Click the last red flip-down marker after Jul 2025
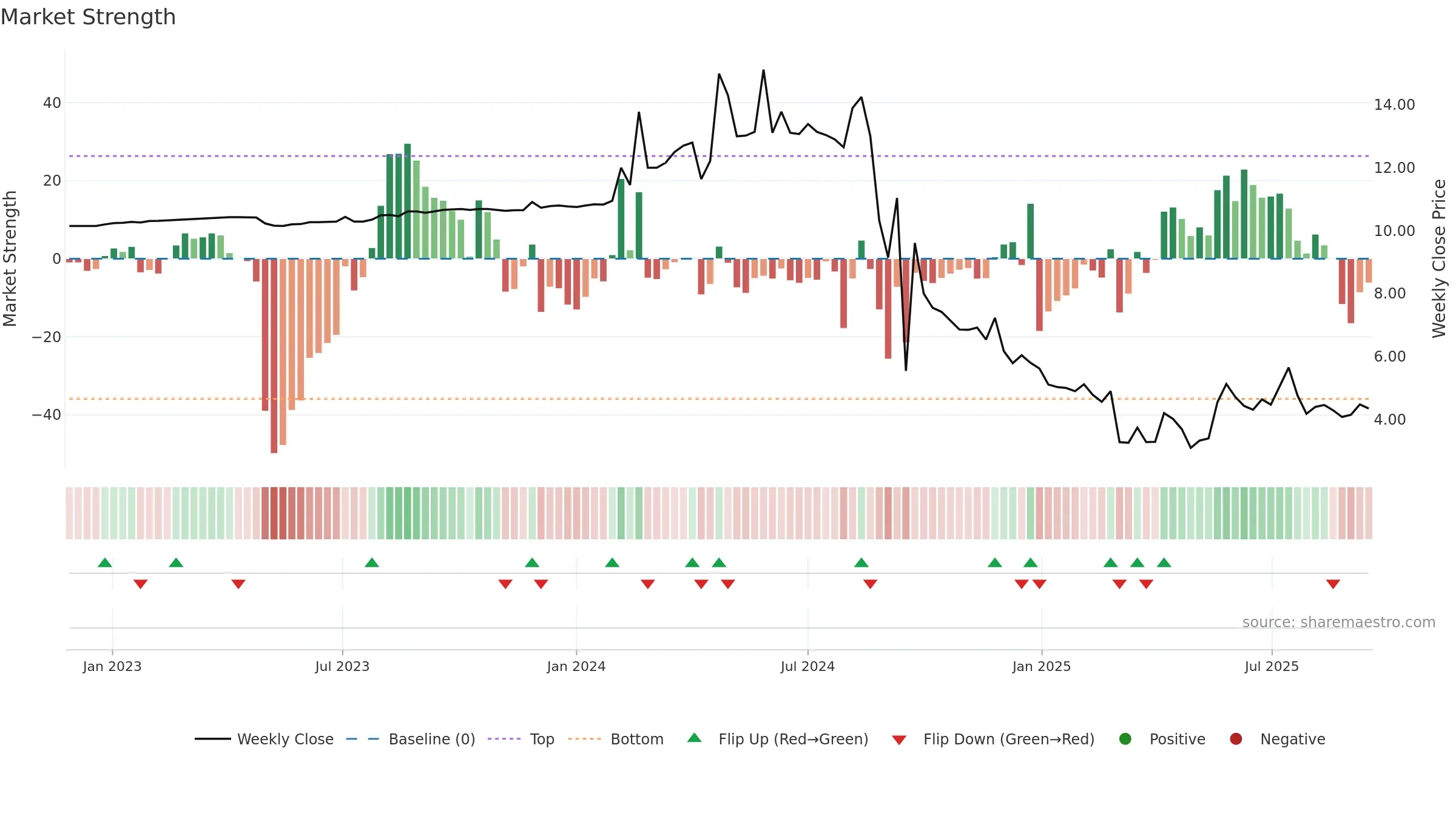 tap(1333, 584)
